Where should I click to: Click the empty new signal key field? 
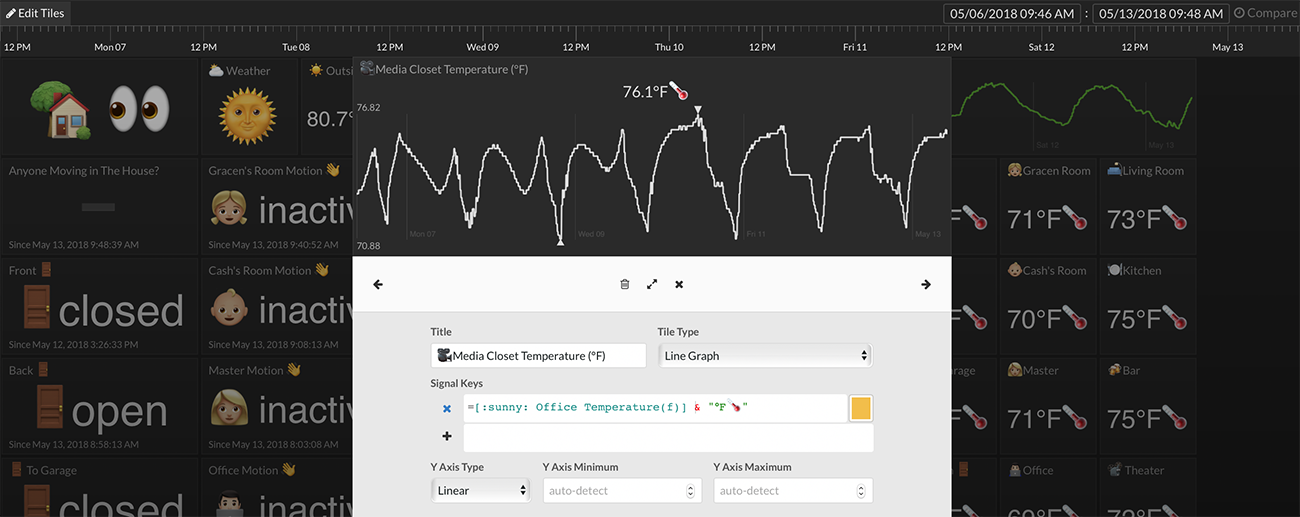(x=667, y=437)
